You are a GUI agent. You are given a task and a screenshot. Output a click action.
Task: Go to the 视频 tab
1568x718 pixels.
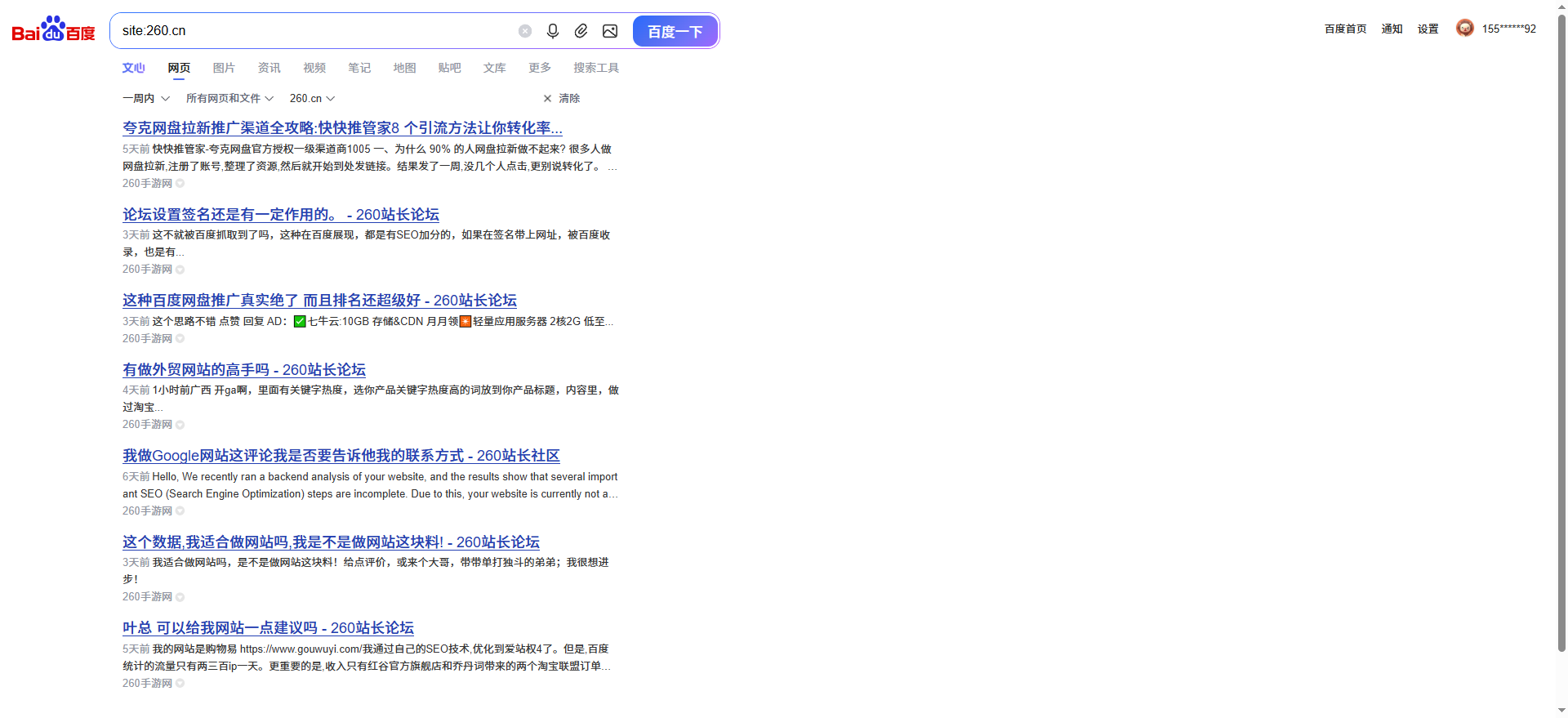pos(314,68)
